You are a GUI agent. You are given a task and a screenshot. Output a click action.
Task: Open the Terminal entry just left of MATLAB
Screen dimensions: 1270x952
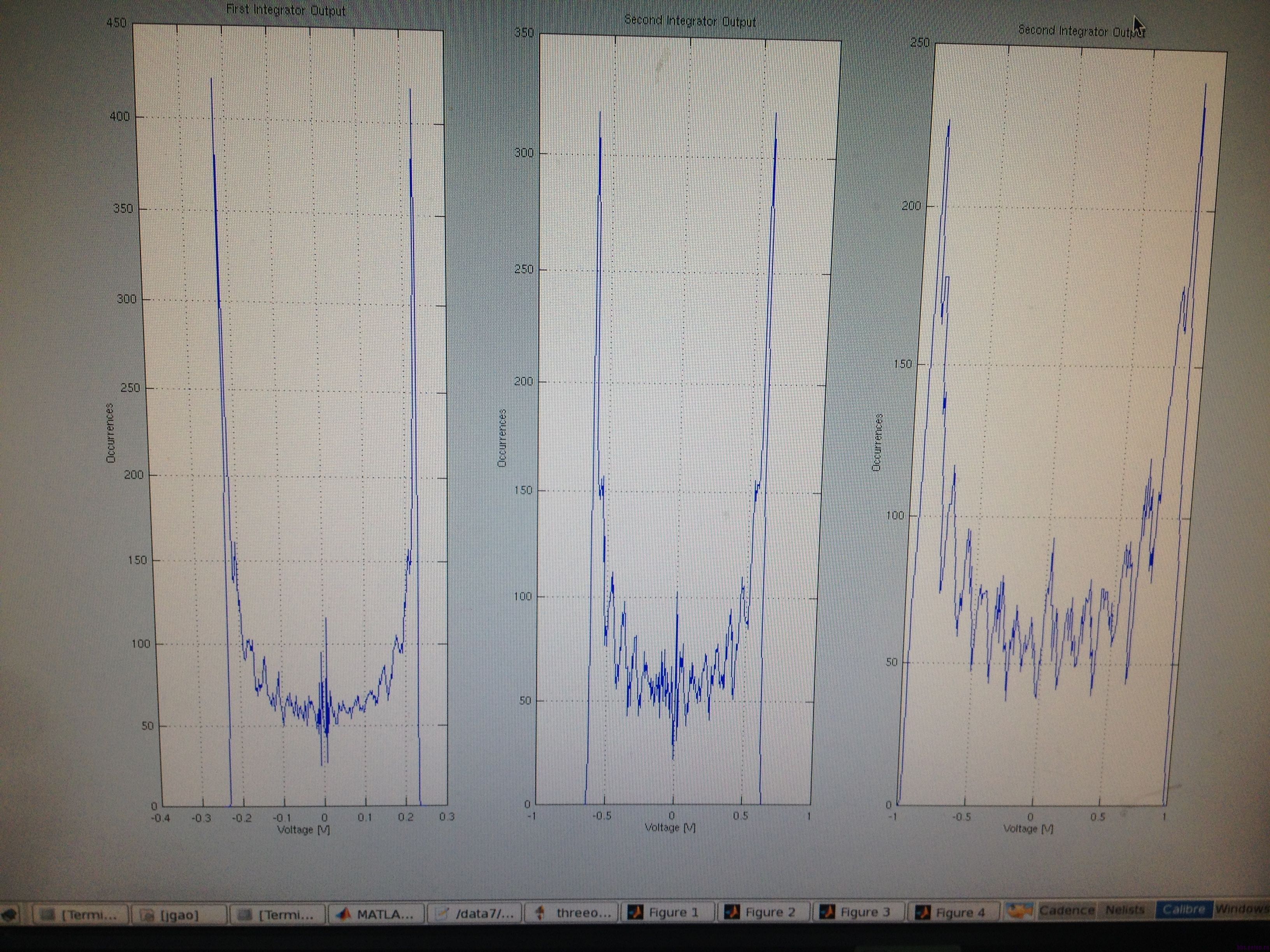pyautogui.click(x=278, y=914)
